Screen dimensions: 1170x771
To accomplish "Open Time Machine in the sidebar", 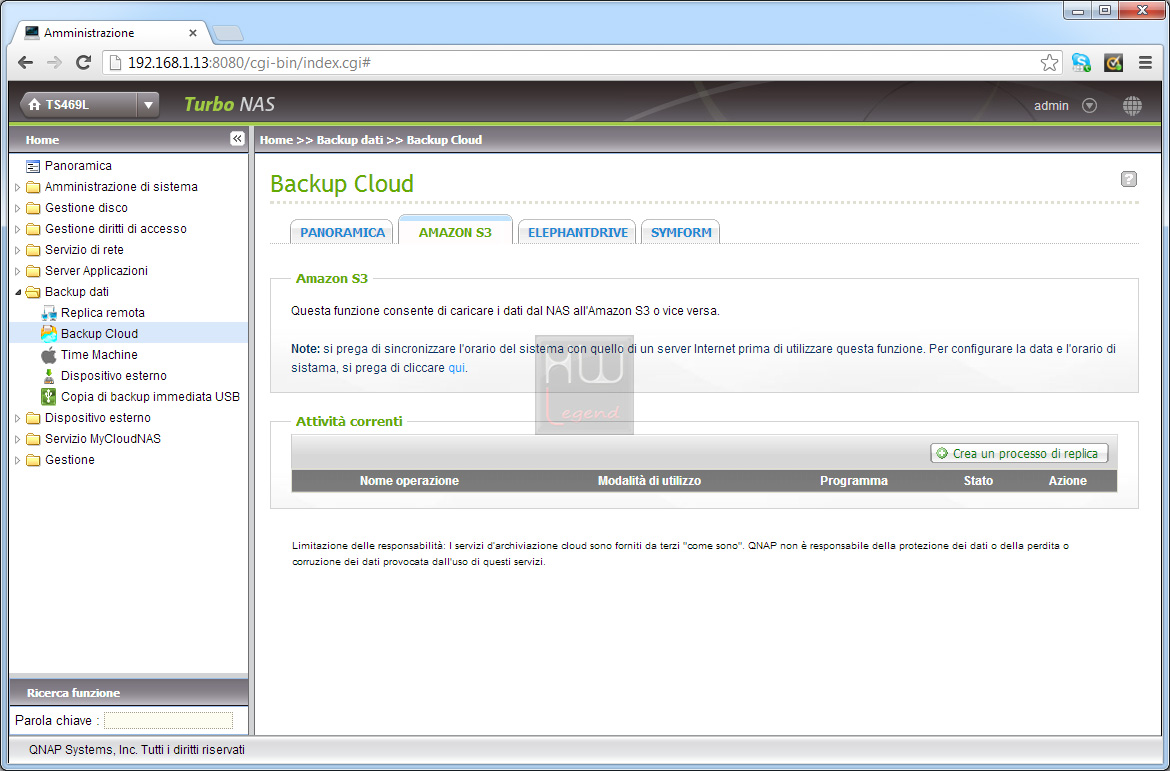I will 99,355.
